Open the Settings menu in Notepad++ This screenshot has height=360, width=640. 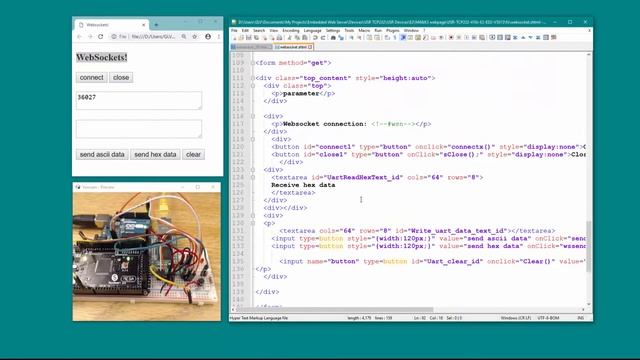click(333, 31)
